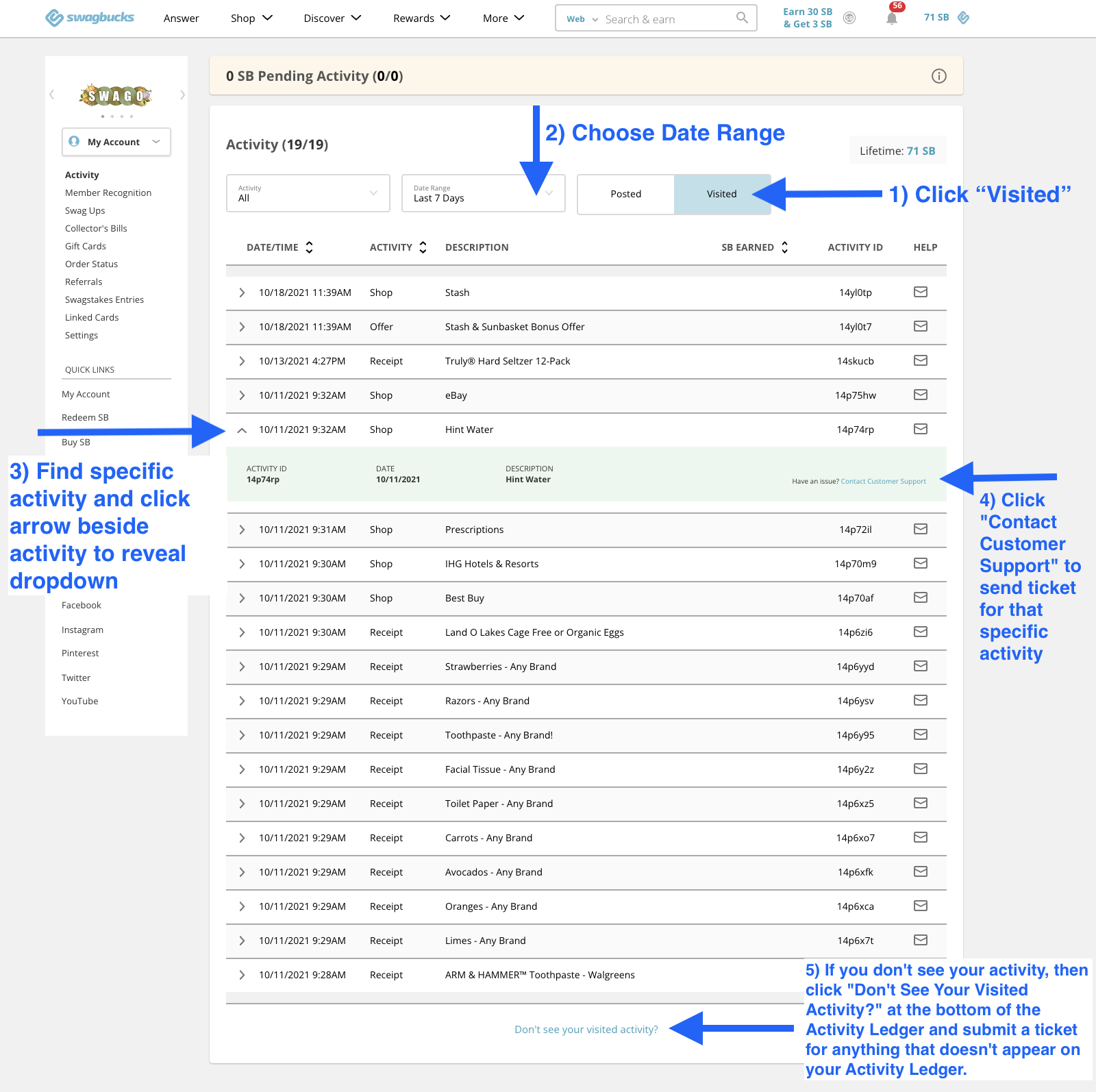Open the notifications bell
This screenshot has width=1096, height=1092.
coord(892,18)
